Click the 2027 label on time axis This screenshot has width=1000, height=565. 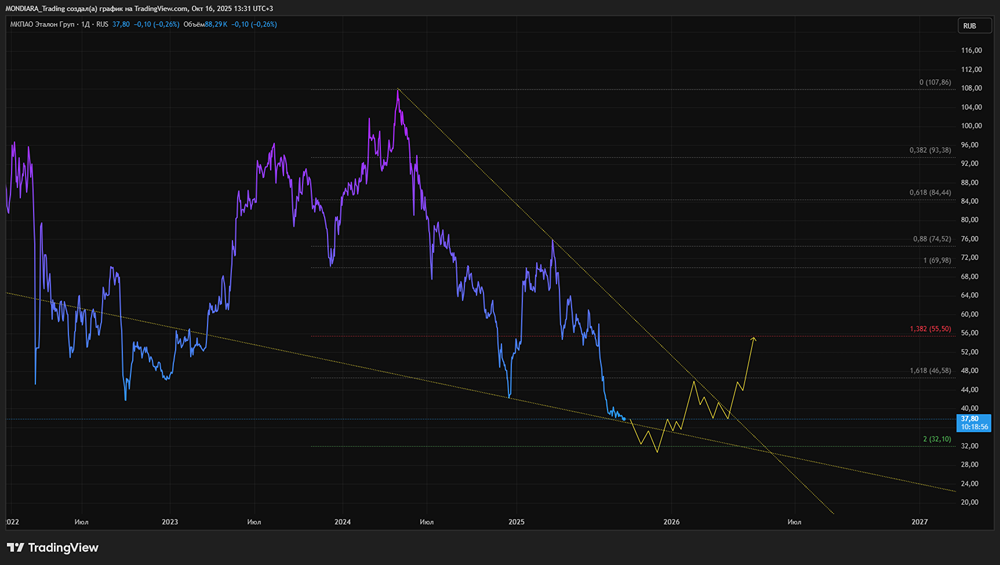point(920,522)
